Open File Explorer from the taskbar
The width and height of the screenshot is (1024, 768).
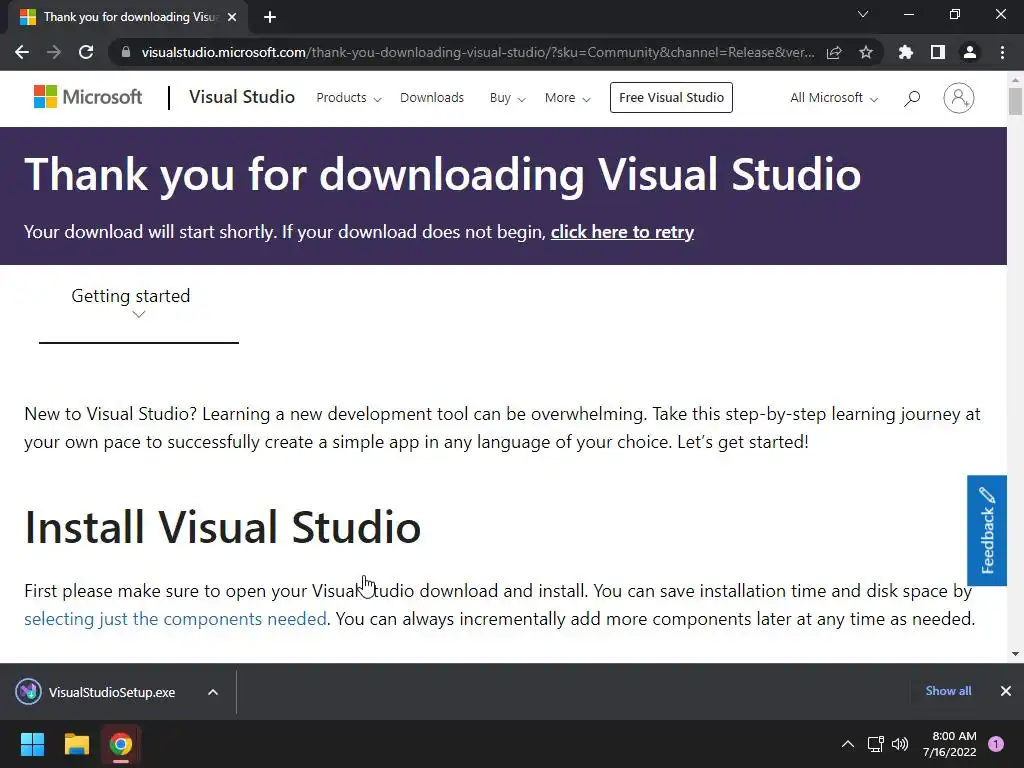click(x=76, y=744)
